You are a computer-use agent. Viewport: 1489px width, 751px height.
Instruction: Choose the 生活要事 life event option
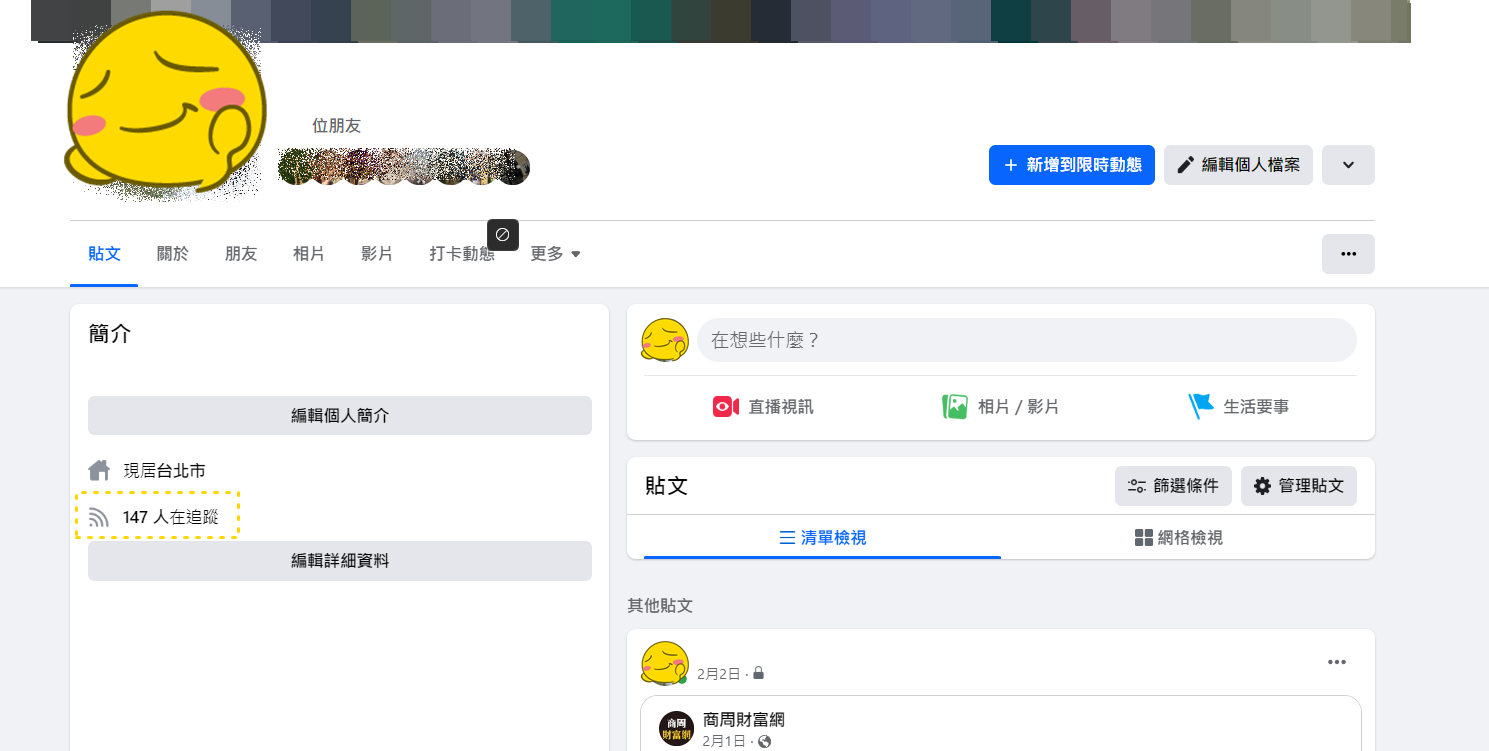[x=1238, y=407]
